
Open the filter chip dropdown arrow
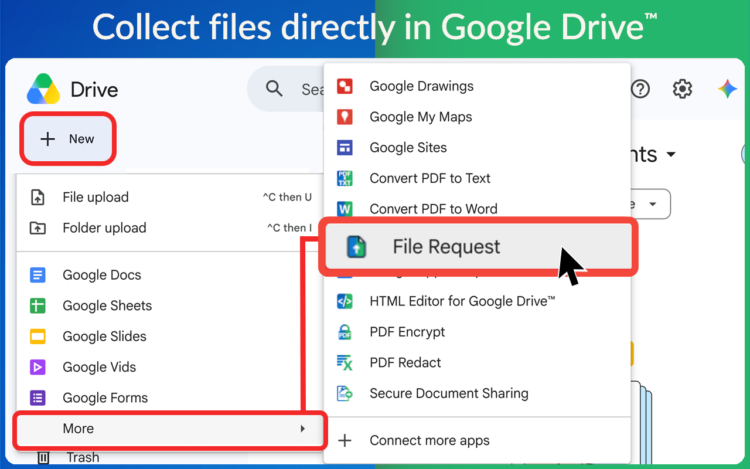coord(652,204)
